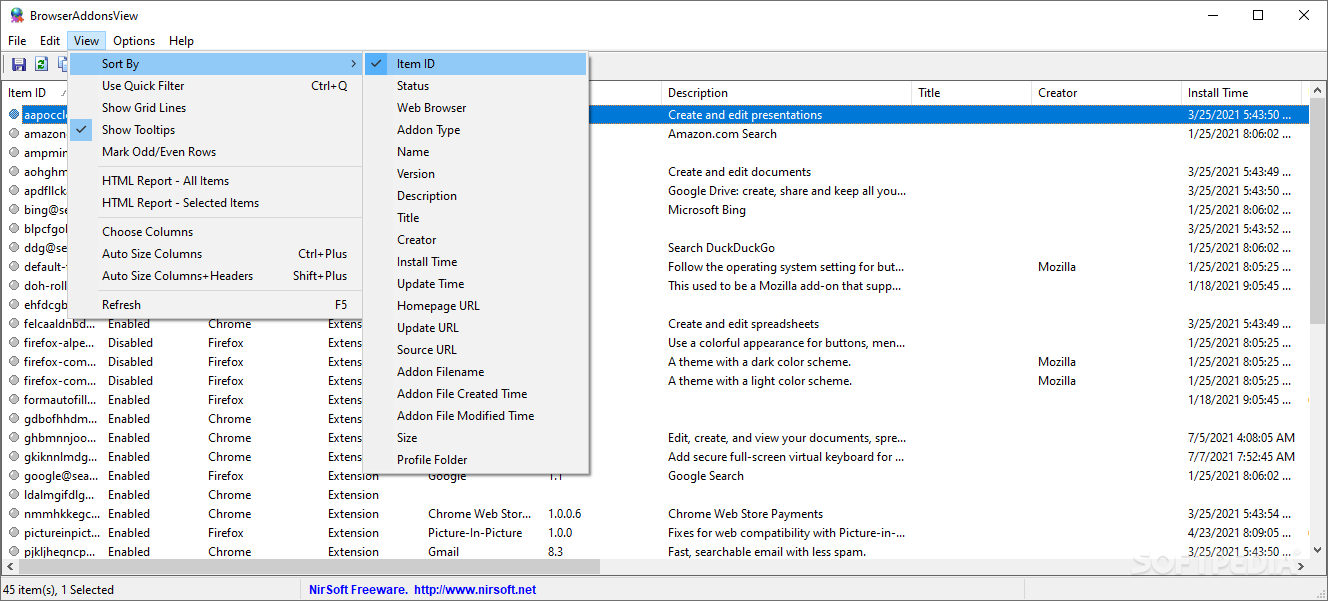Image resolution: width=1328 pixels, height=601 pixels.
Task: Open the Help menu
Action: click(181, 41)
